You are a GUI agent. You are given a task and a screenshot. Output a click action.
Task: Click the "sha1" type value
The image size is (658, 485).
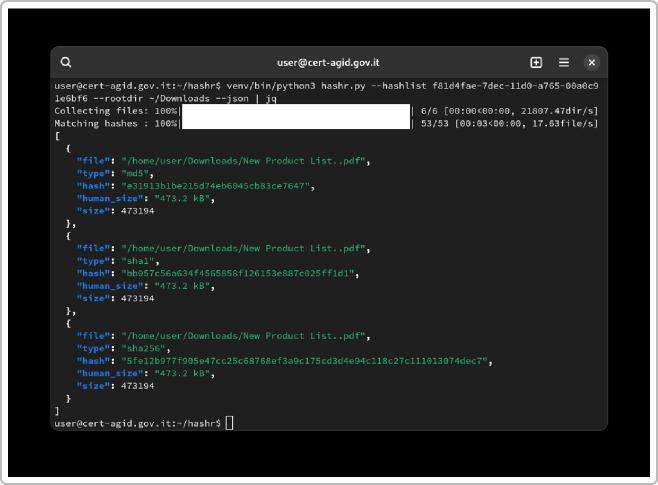(136, 260)
